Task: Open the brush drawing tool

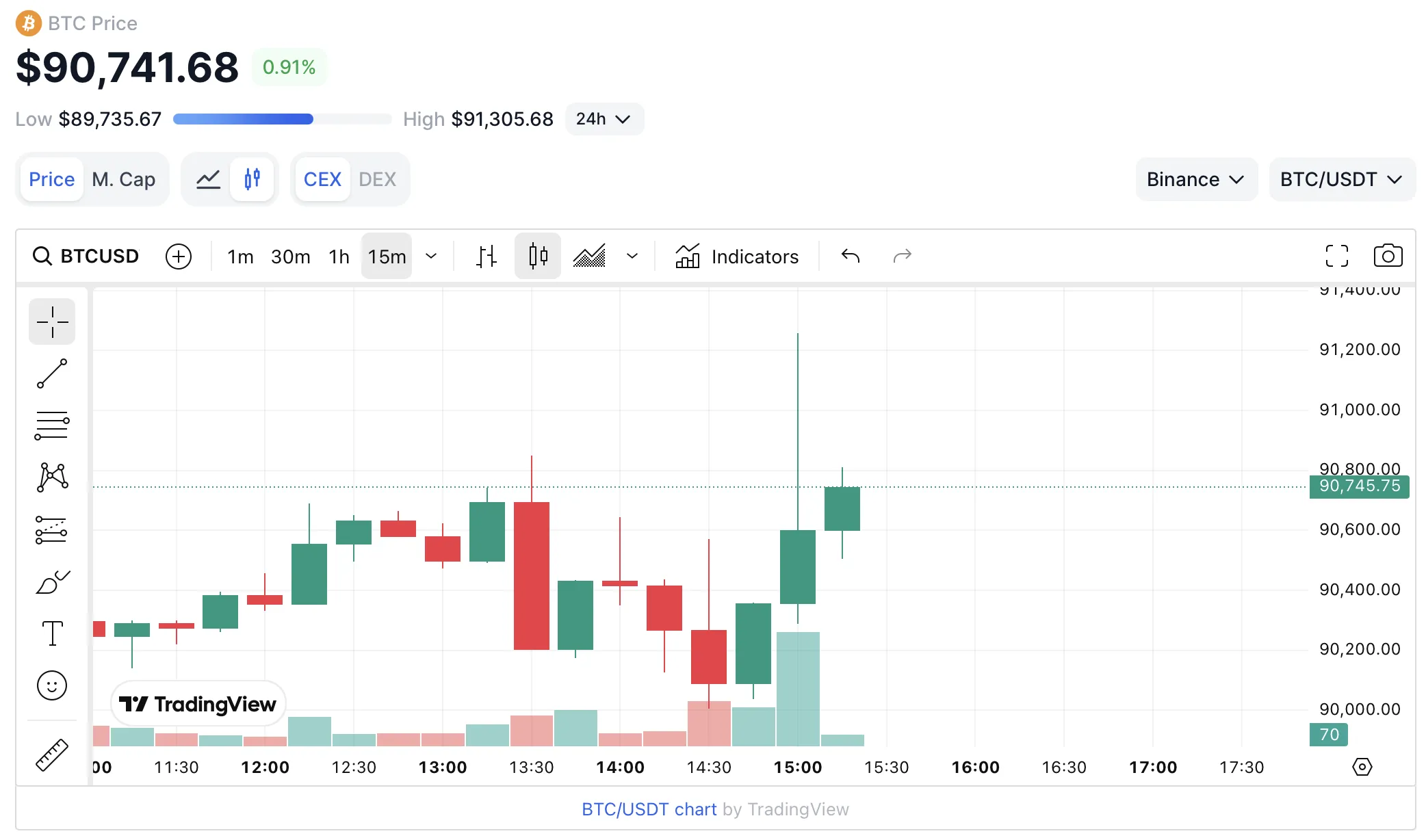Action: pos(52,583)
